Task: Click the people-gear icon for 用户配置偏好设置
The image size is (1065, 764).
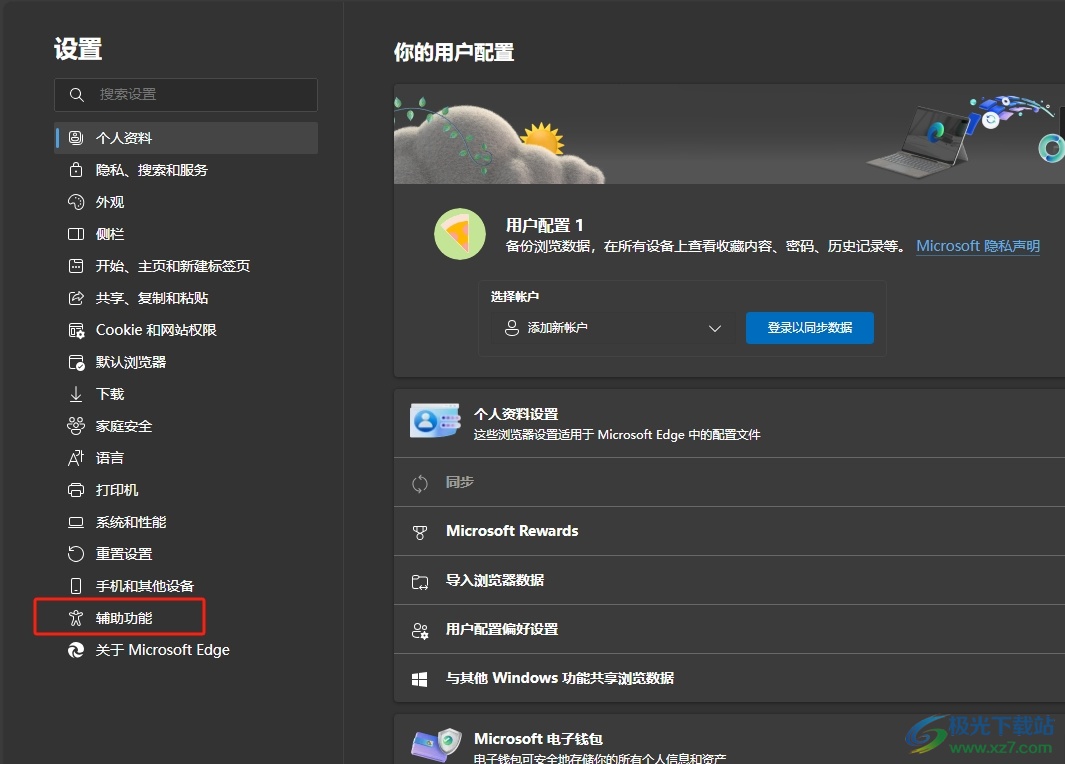Action: [420, 631]
